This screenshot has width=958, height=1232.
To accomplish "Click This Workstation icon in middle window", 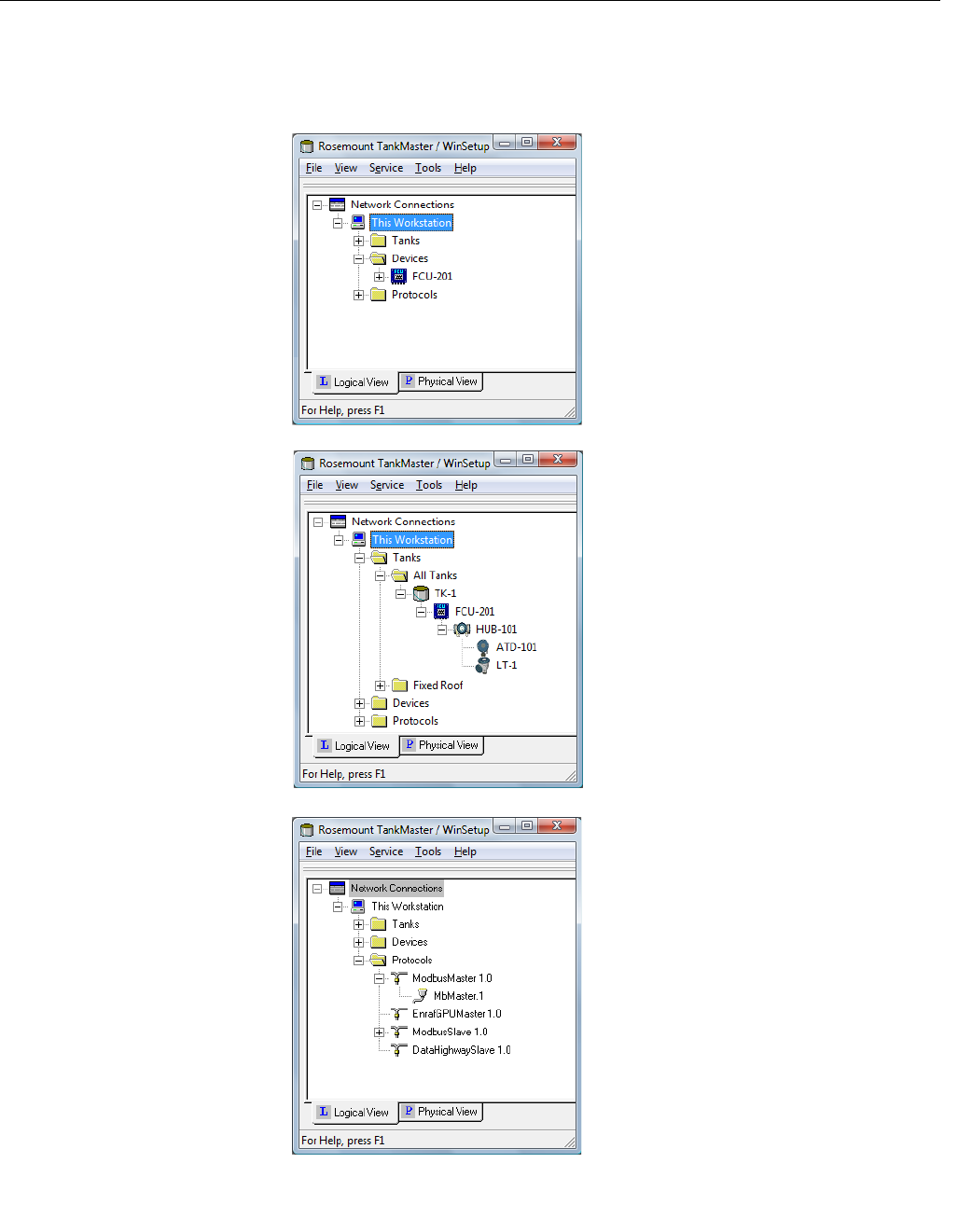I will pyautogui.click(x=359, y=540).
